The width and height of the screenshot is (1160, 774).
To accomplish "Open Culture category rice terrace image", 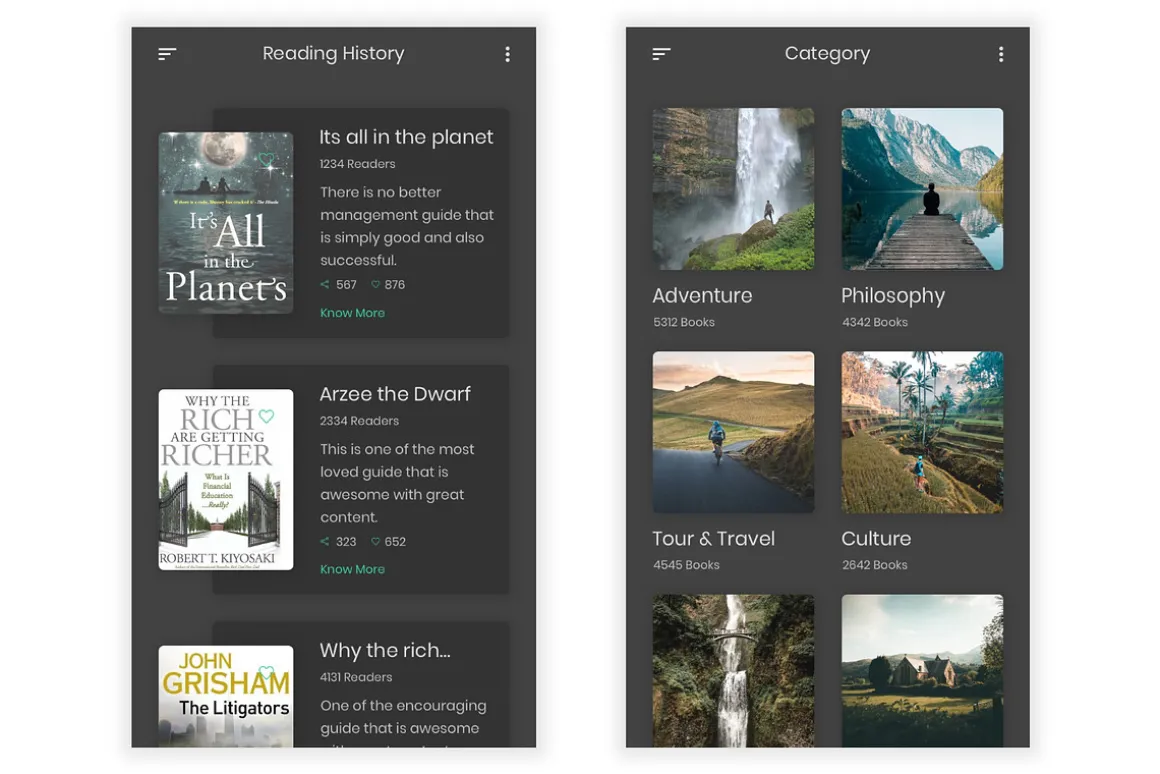I will pyautogui.click(x=923, y=432).
